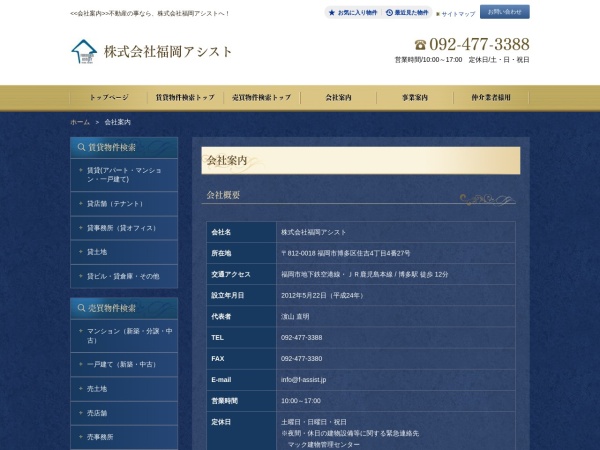Click the clock icon for recently viewed

(389, 13)
